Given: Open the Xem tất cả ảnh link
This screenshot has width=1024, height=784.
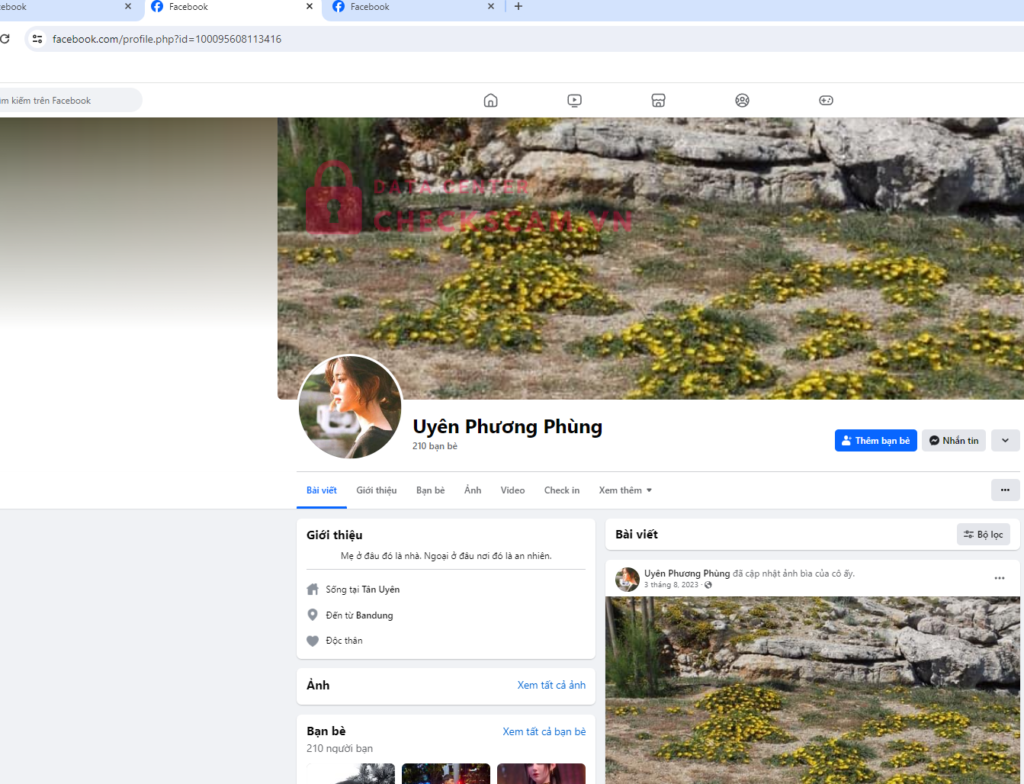Looking at the screenshot, I should click(551, 685).
